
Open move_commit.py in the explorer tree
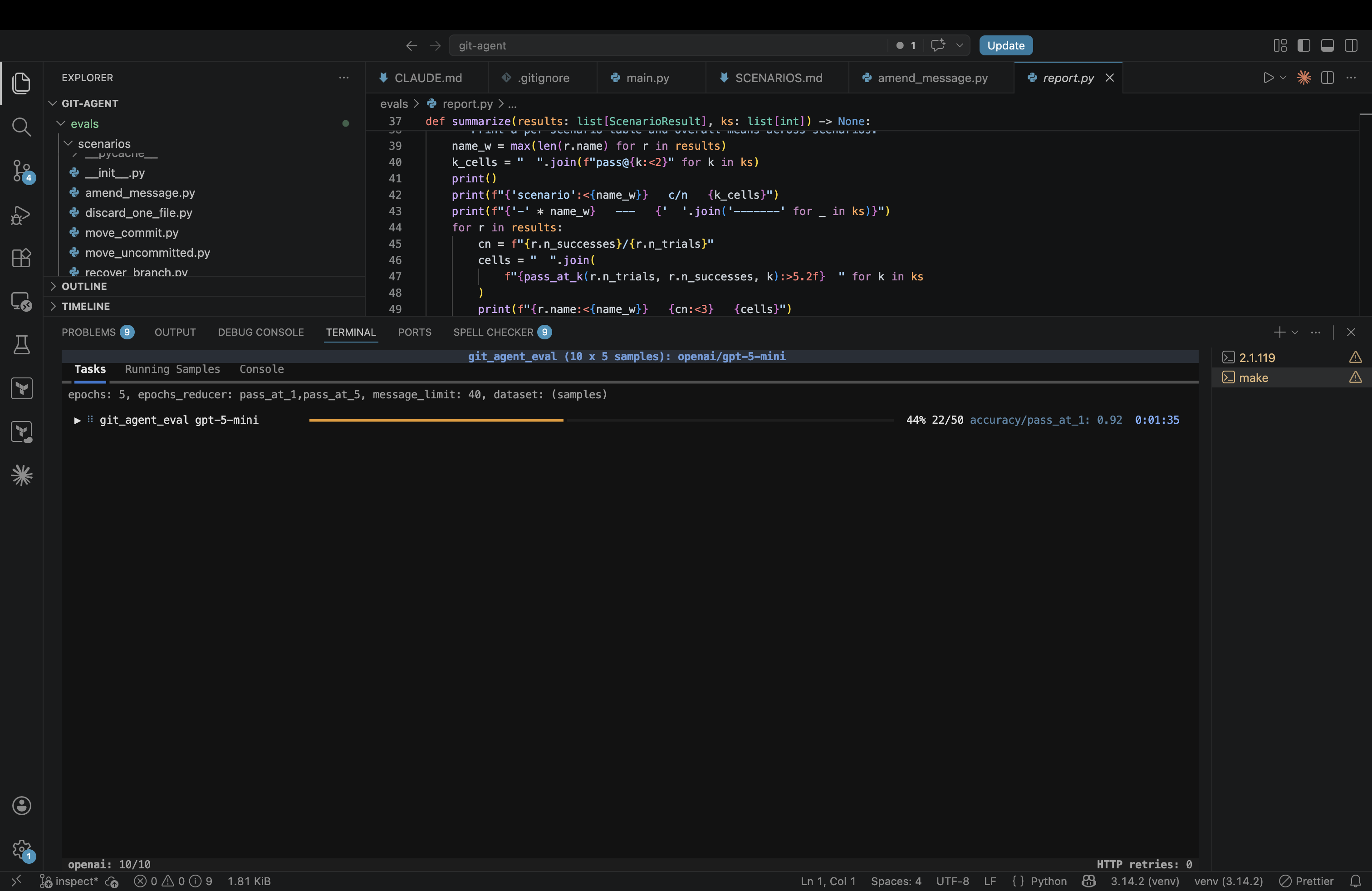pyautogui.click(x=132, y=233)
